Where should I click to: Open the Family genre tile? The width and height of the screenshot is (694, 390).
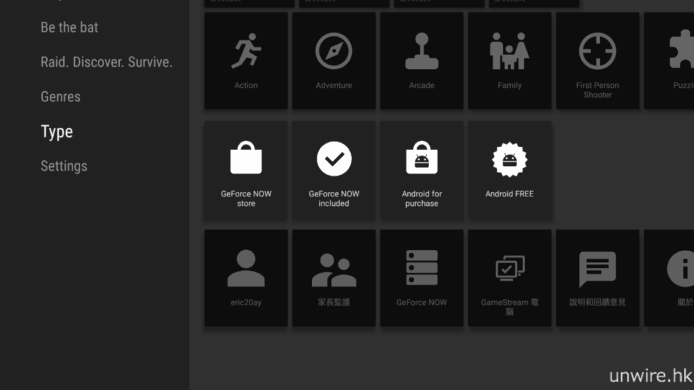(509, 61)
